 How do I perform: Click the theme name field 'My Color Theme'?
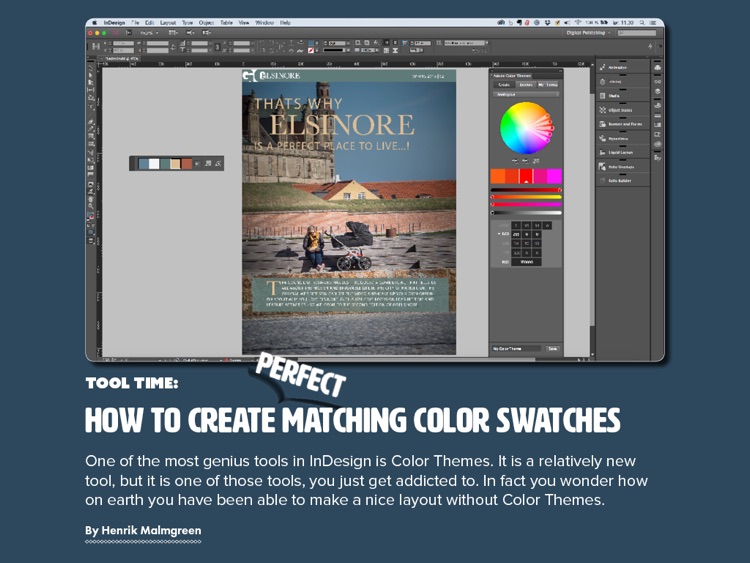pos(517,349)
